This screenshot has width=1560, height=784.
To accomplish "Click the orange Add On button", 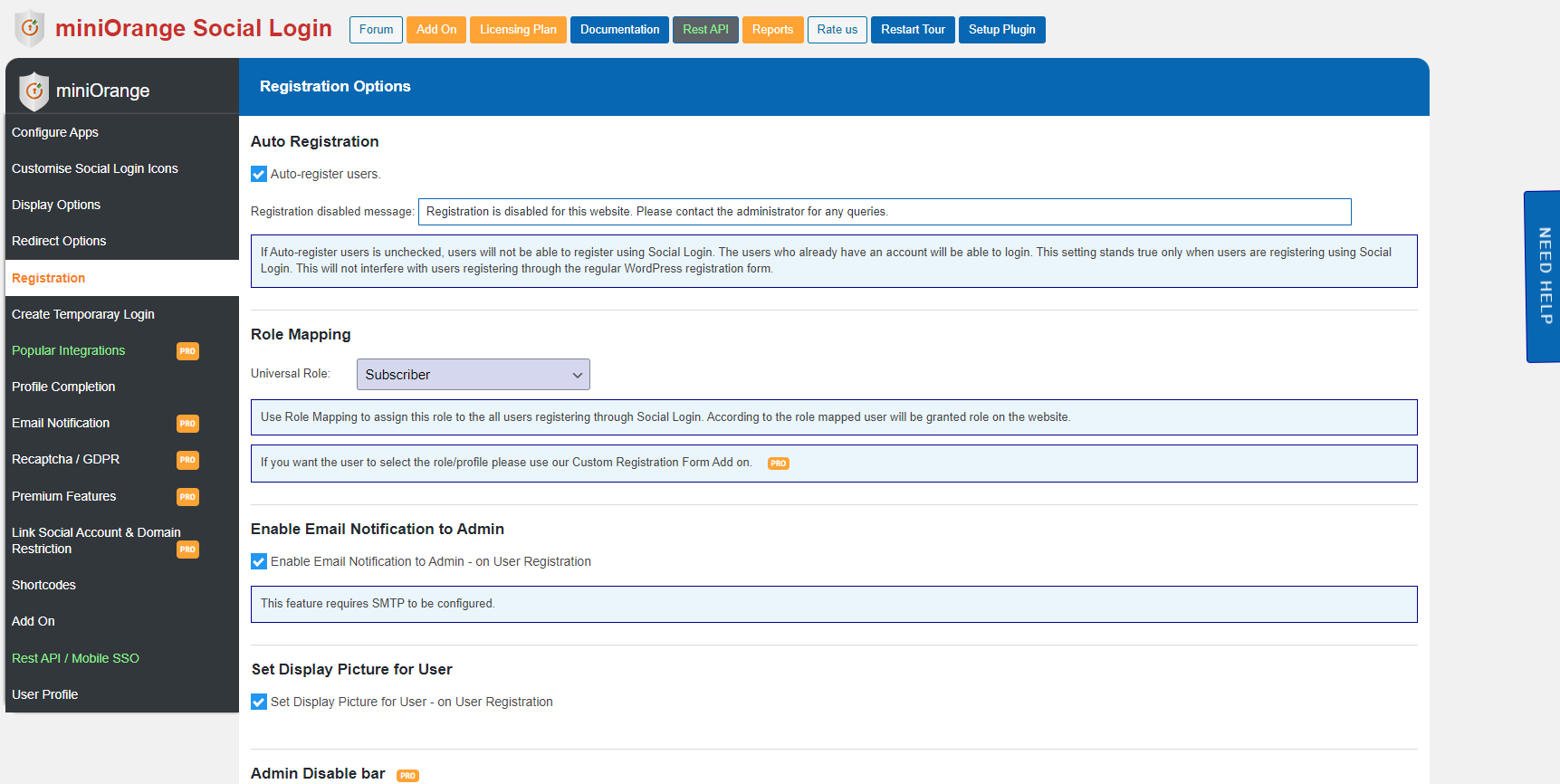I will tap(436, 30).
